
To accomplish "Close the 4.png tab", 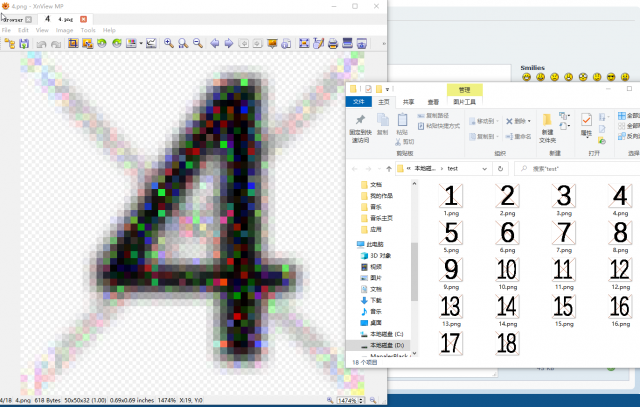I will pos(83,19).
